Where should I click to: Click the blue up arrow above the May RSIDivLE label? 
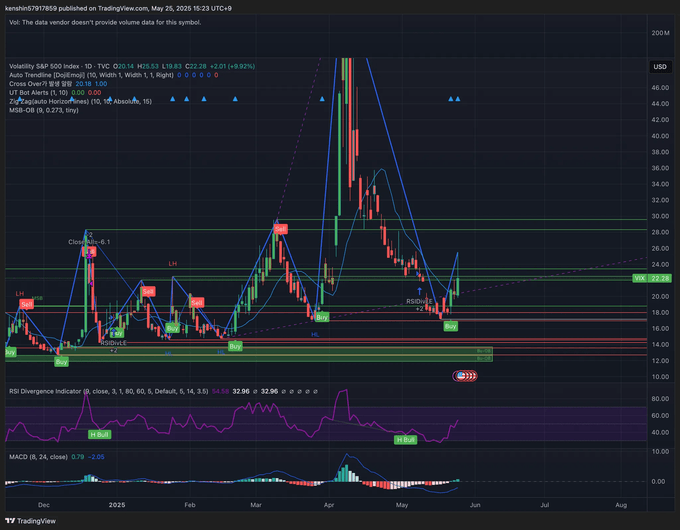pos(419,291)
